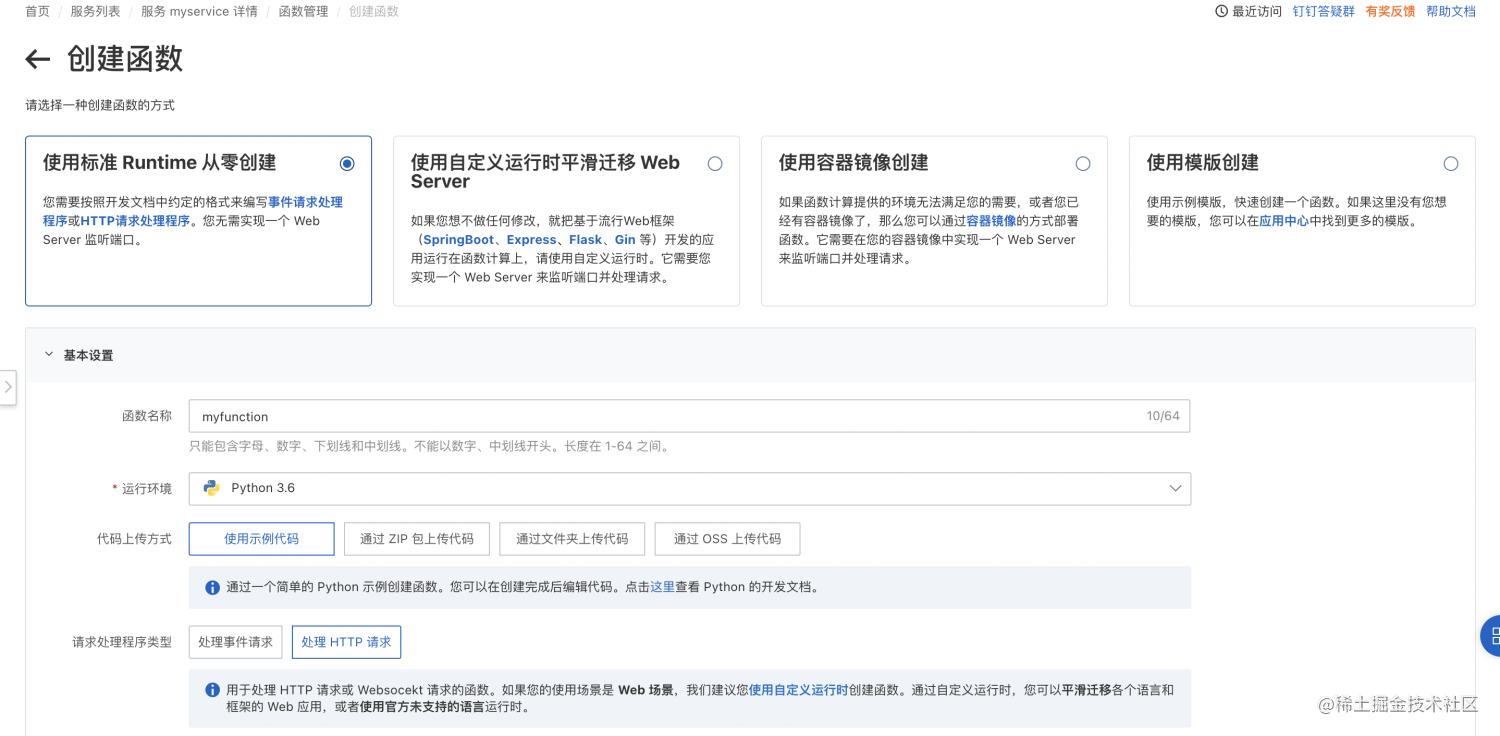This screenshot has width=1500, height=736.
Task: Open SpringBoot link in custom runtime card
Action: (458, 240)
